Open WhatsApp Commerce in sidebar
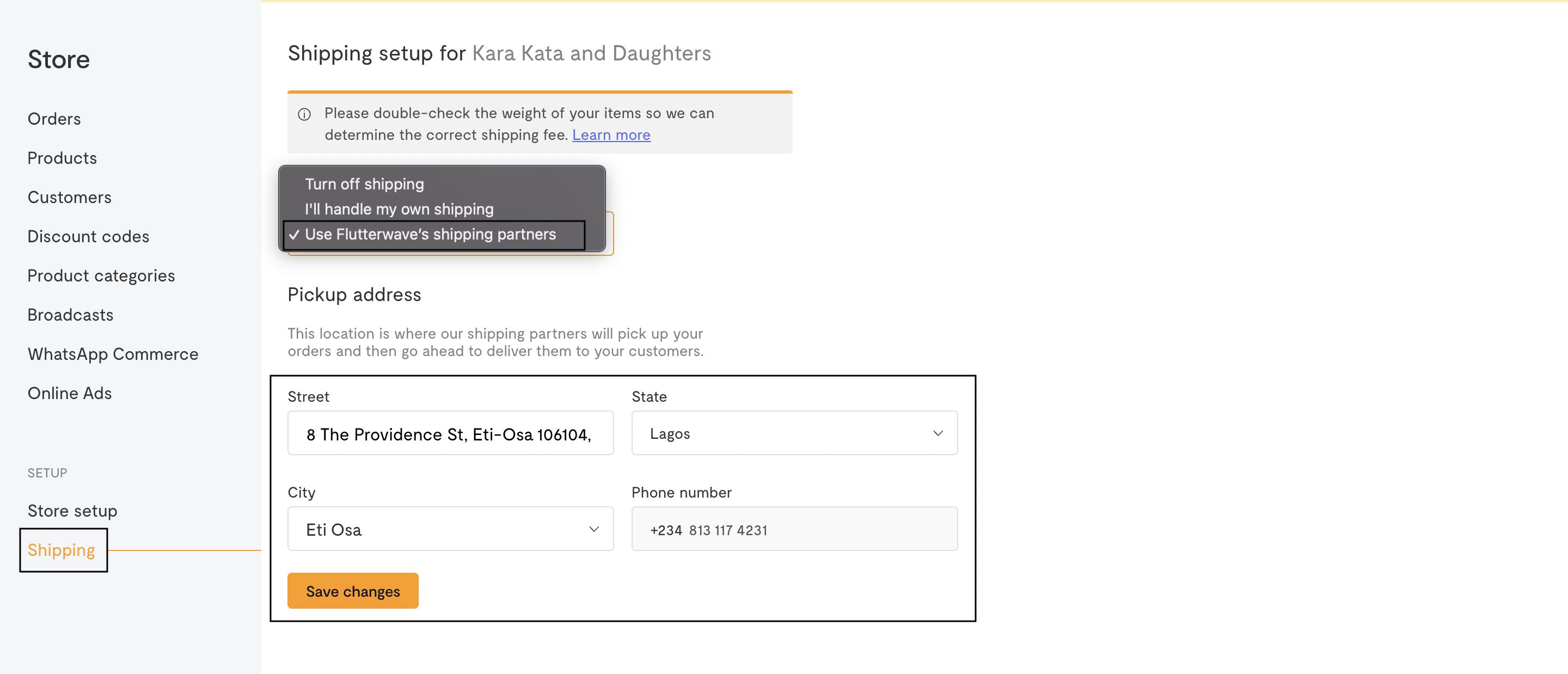The width and height of the screenshot is (1568, 674). [113, 354]
